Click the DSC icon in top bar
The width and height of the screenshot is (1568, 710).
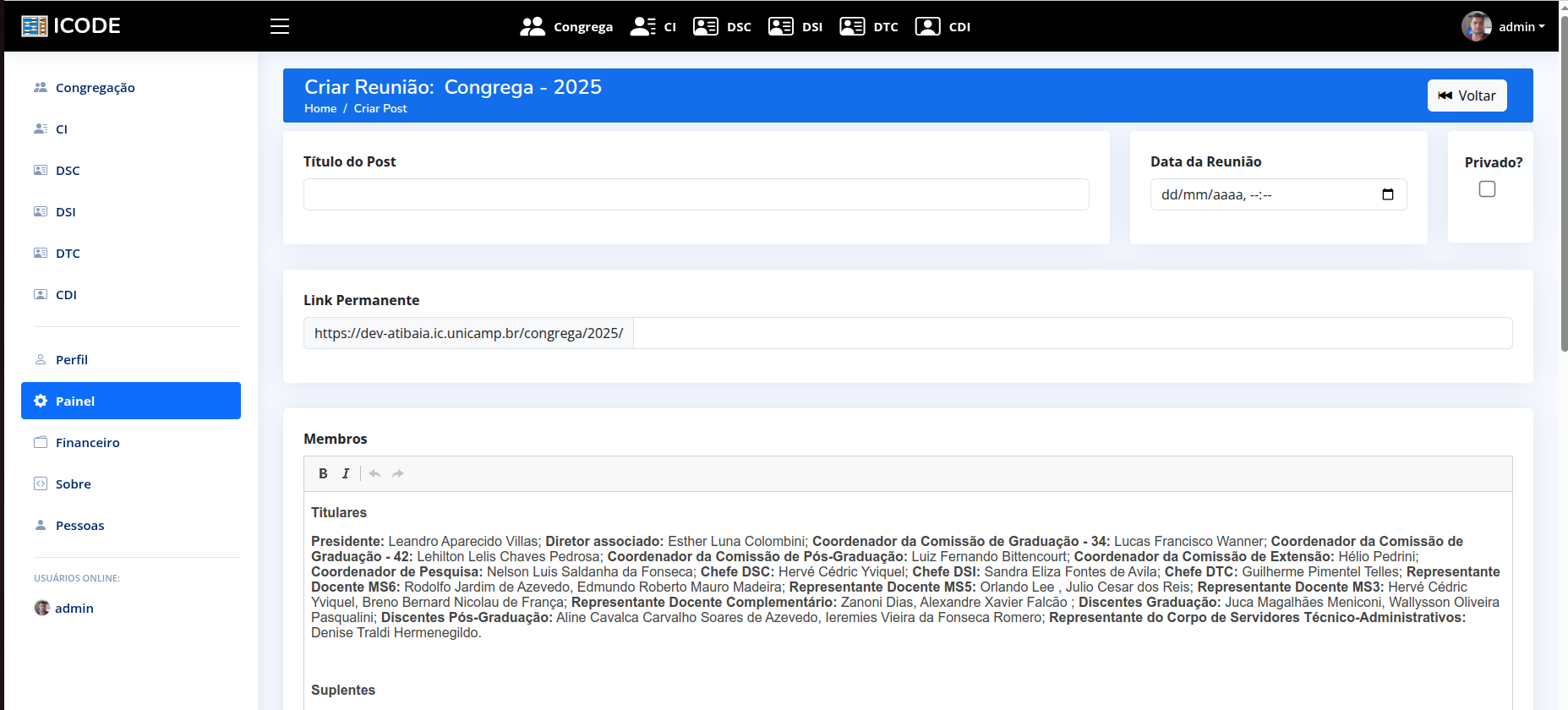[x=706, y=26]
